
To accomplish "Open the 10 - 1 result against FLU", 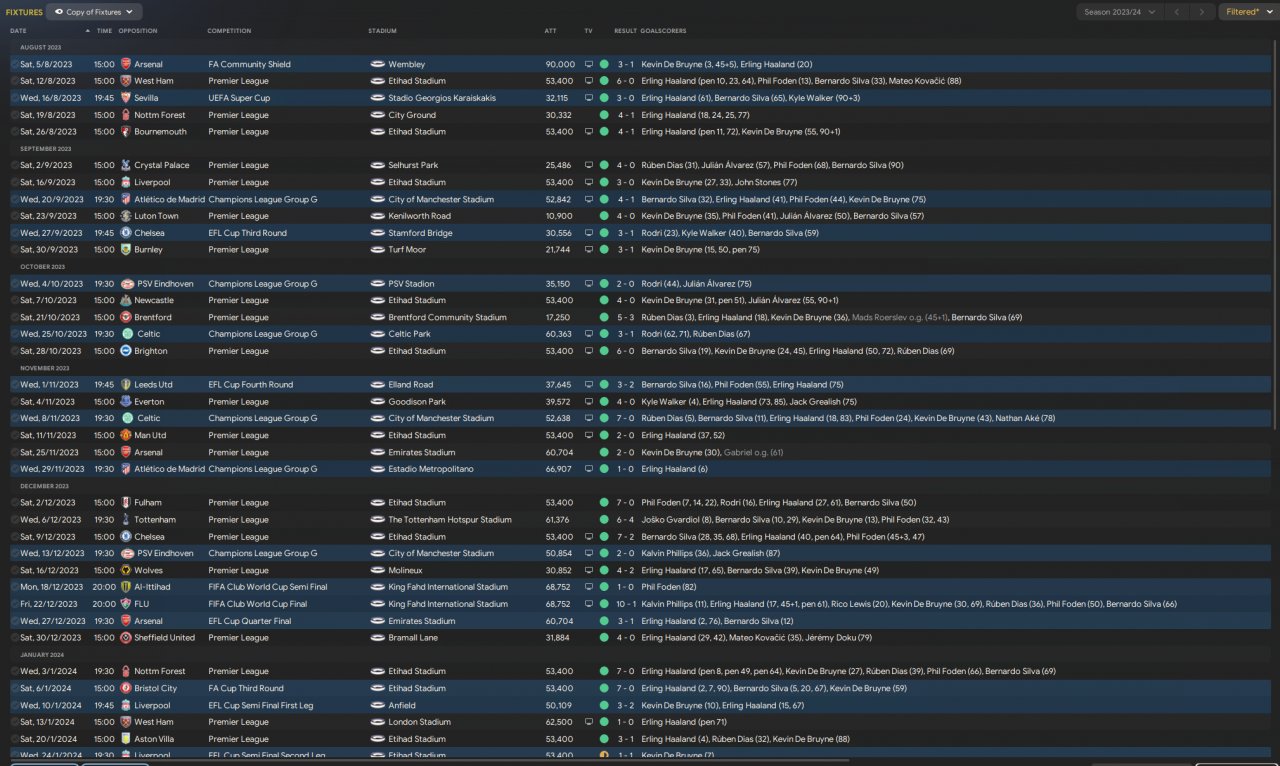I will tap(625, 604).
